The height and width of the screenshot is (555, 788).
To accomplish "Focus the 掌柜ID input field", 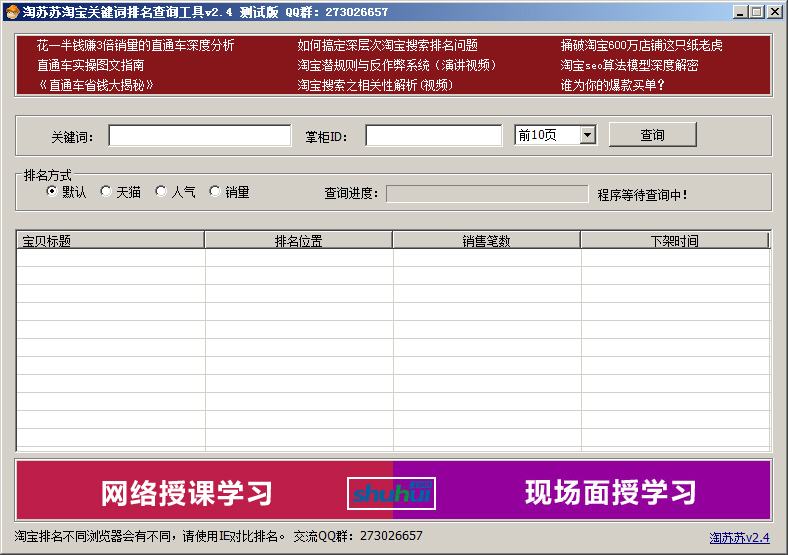I will 434,135.
